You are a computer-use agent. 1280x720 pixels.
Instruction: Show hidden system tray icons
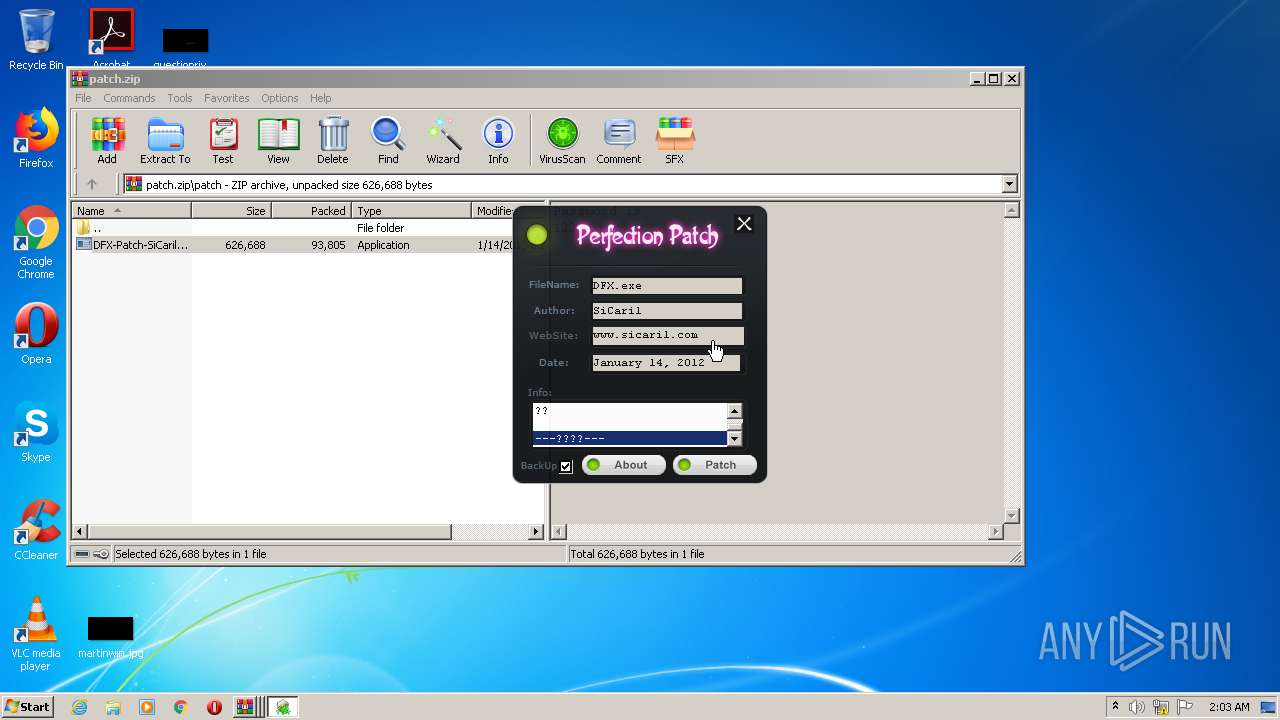pyautogui.click(x=1115, y=707)
